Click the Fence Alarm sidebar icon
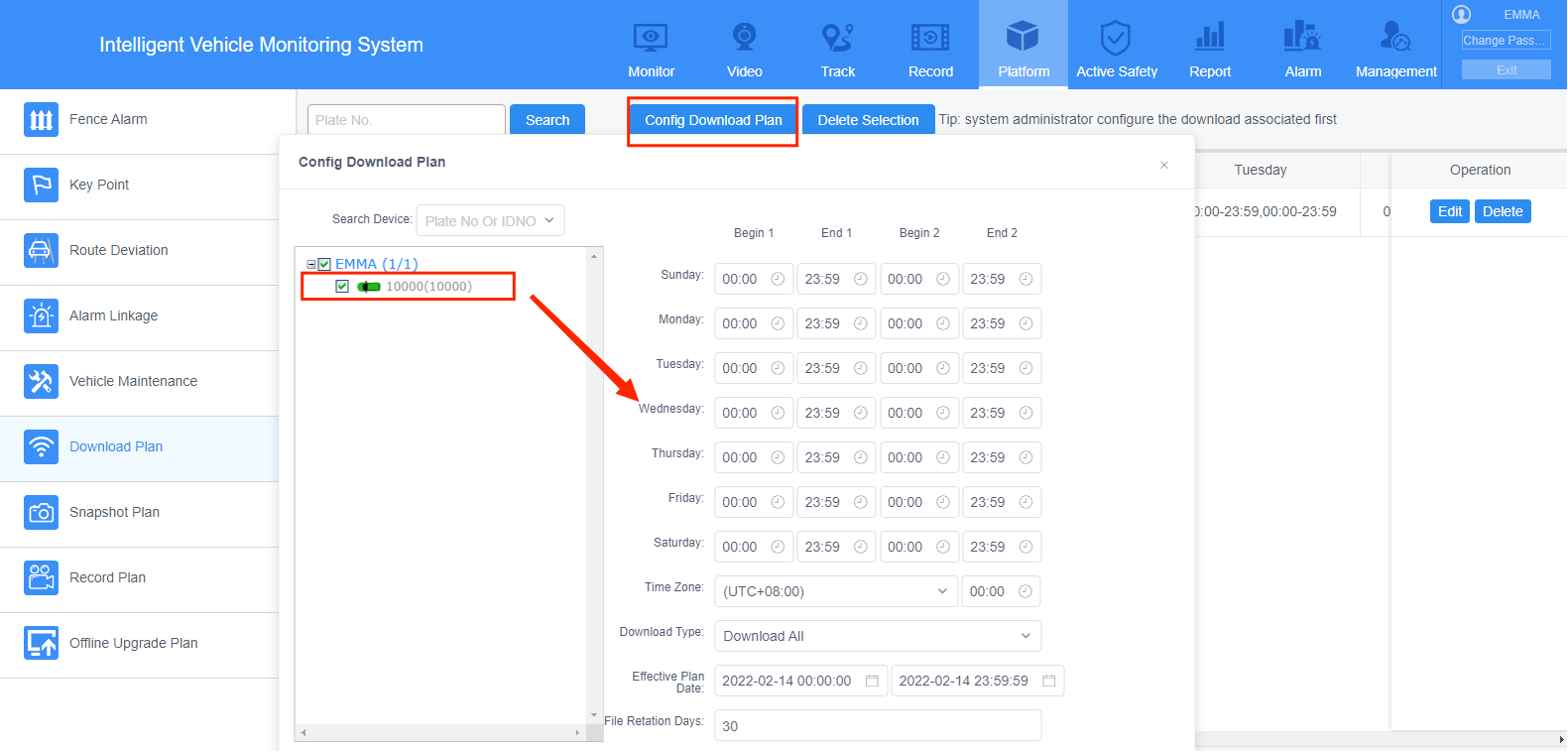Viewport: 1568px width, 752px height. click(41, 120)
